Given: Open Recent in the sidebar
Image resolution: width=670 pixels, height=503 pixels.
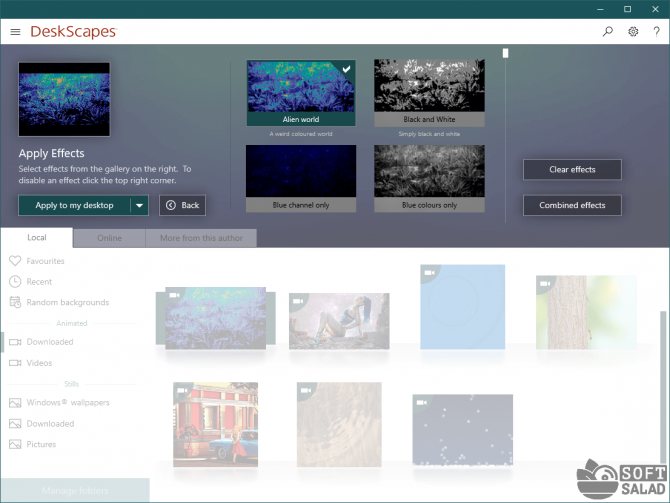Looking at the screenshot, I should 39,282.
